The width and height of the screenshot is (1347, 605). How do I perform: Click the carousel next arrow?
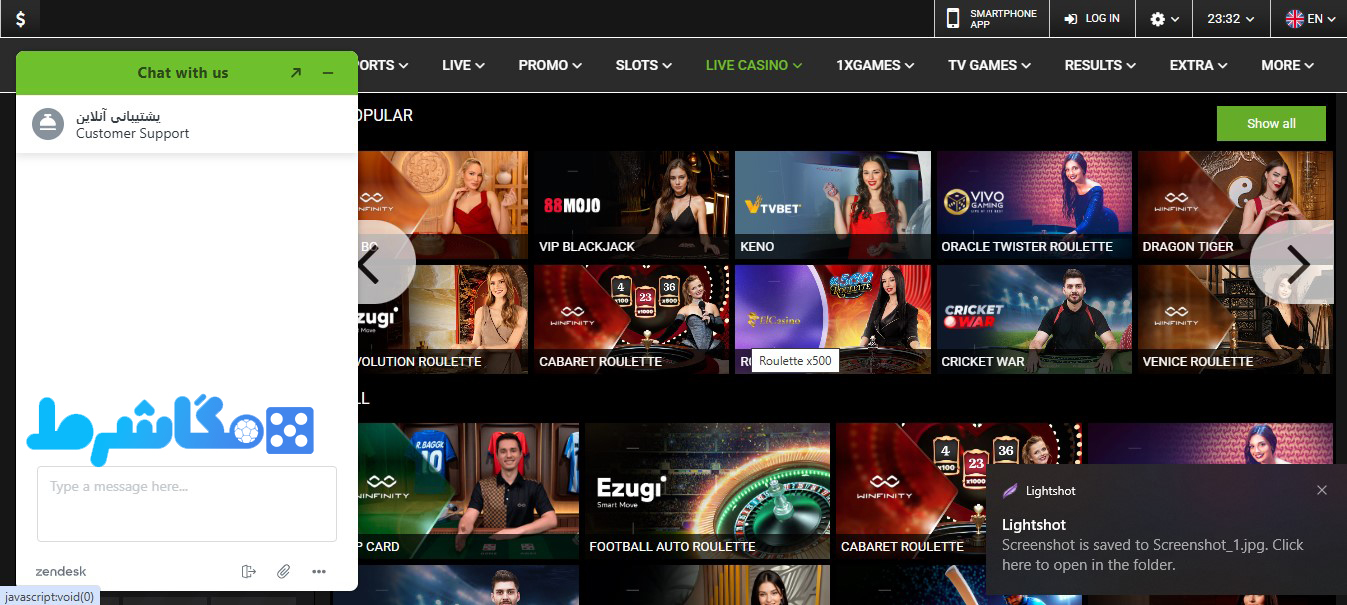tap(1292, 263)
